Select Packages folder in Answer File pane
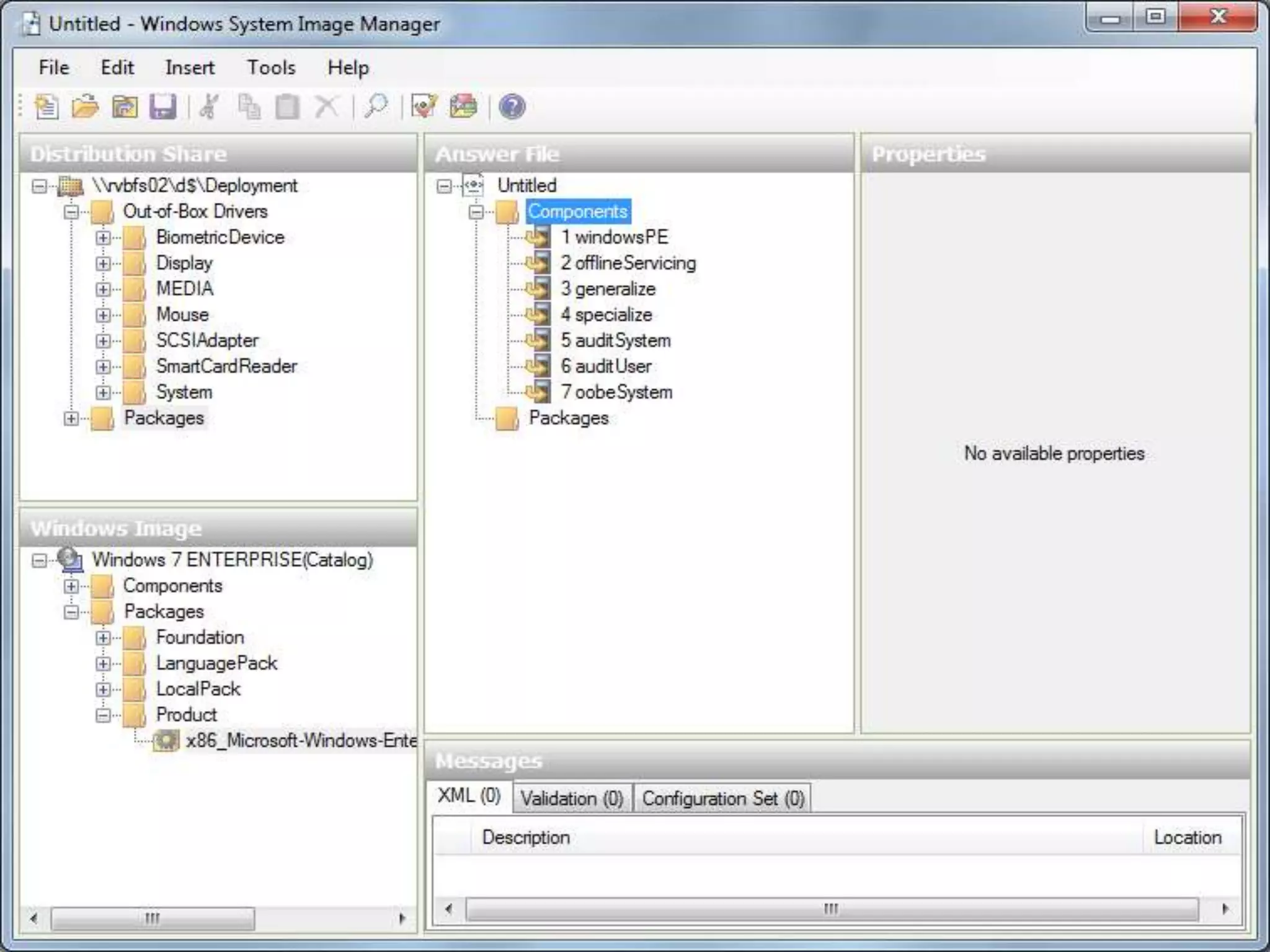1270x952 pixels. [569, 418]
